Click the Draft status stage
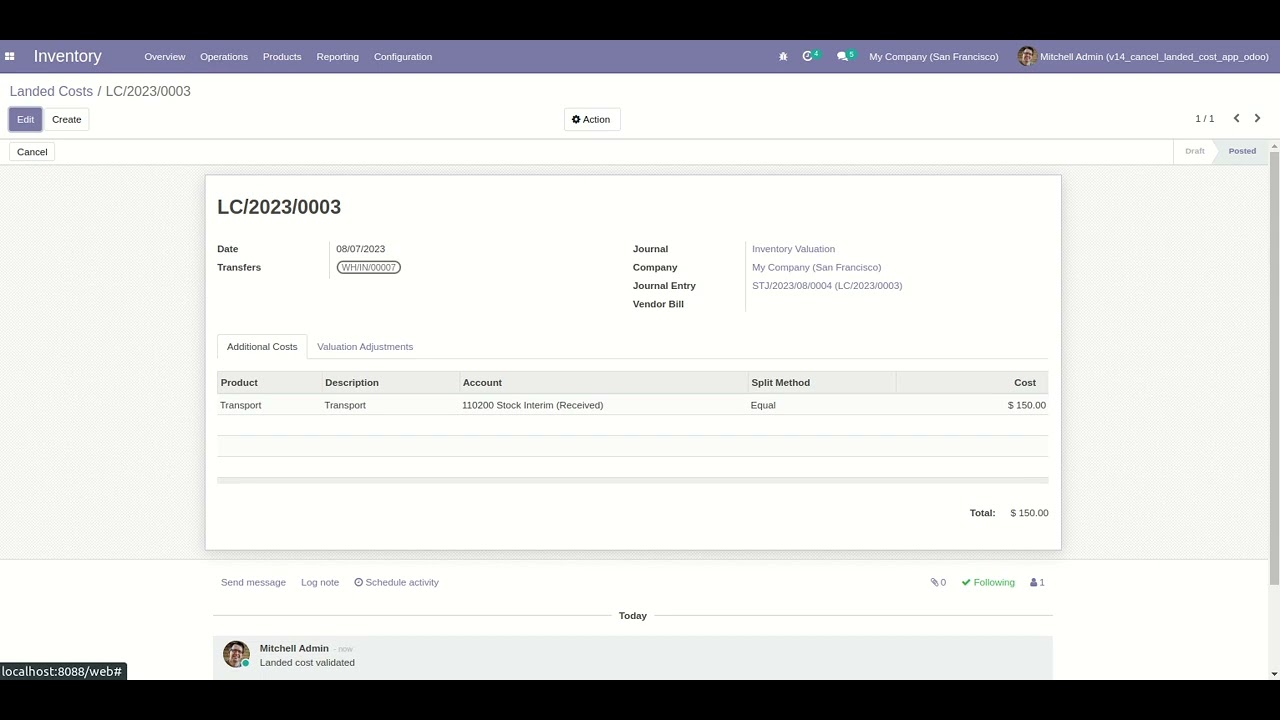This screenshot has height=720, width=1280. click(1195, 151)
